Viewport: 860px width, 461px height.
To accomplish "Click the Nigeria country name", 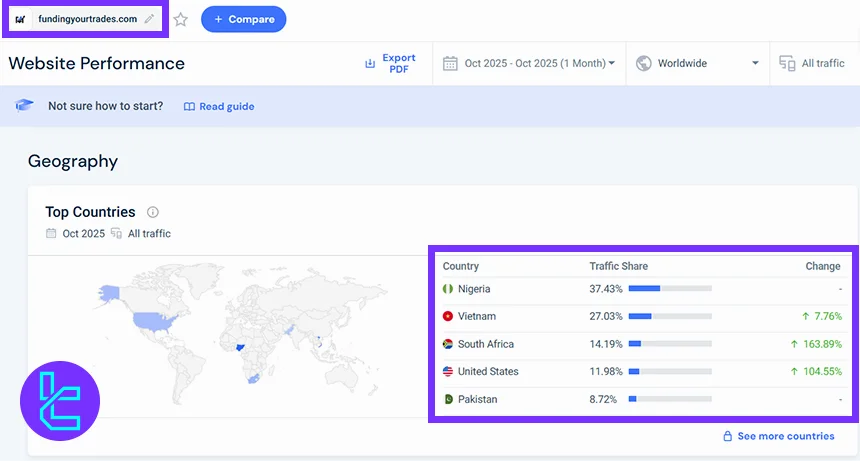I will [x=474, y=289].
